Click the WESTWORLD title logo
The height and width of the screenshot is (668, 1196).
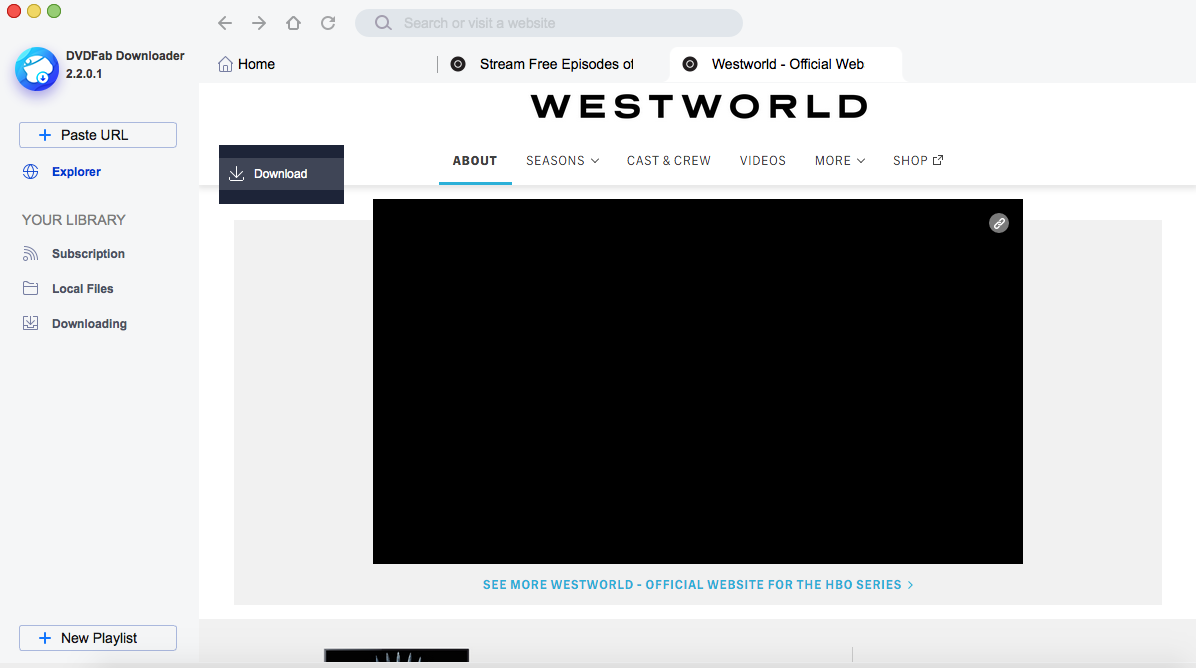coord(699,106)
